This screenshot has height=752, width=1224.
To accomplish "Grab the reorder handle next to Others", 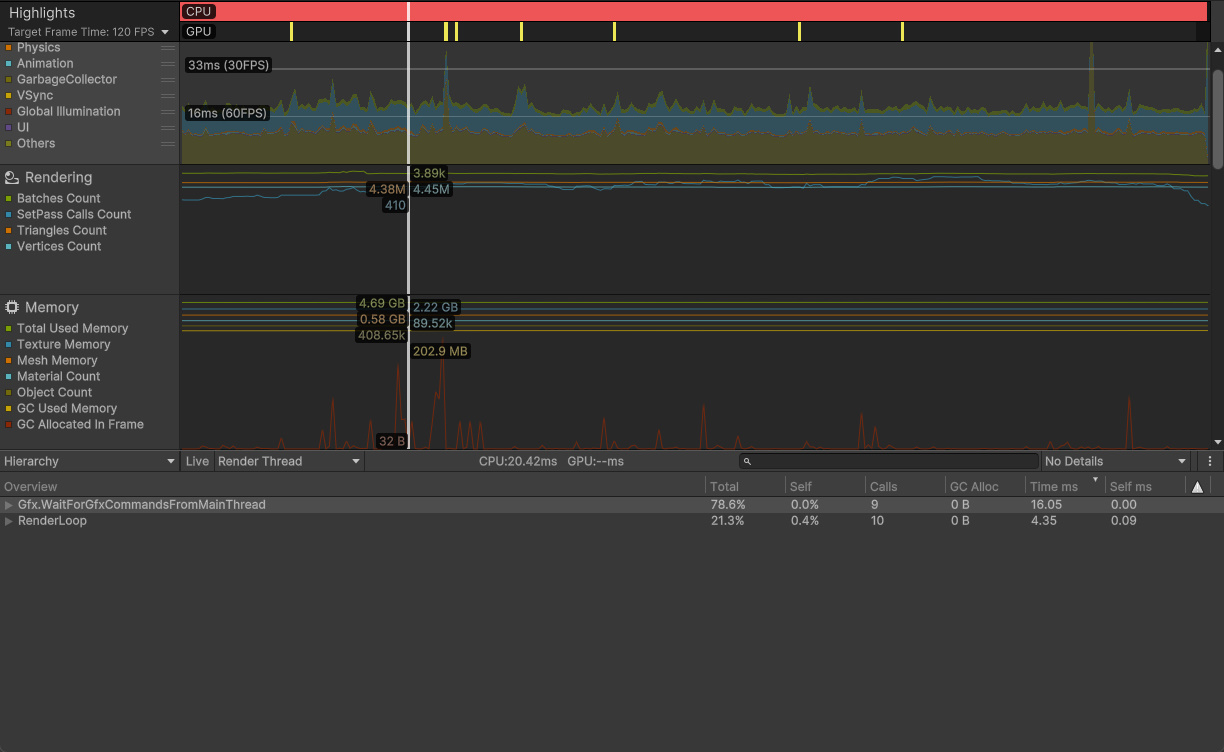I will click(168, 143).
